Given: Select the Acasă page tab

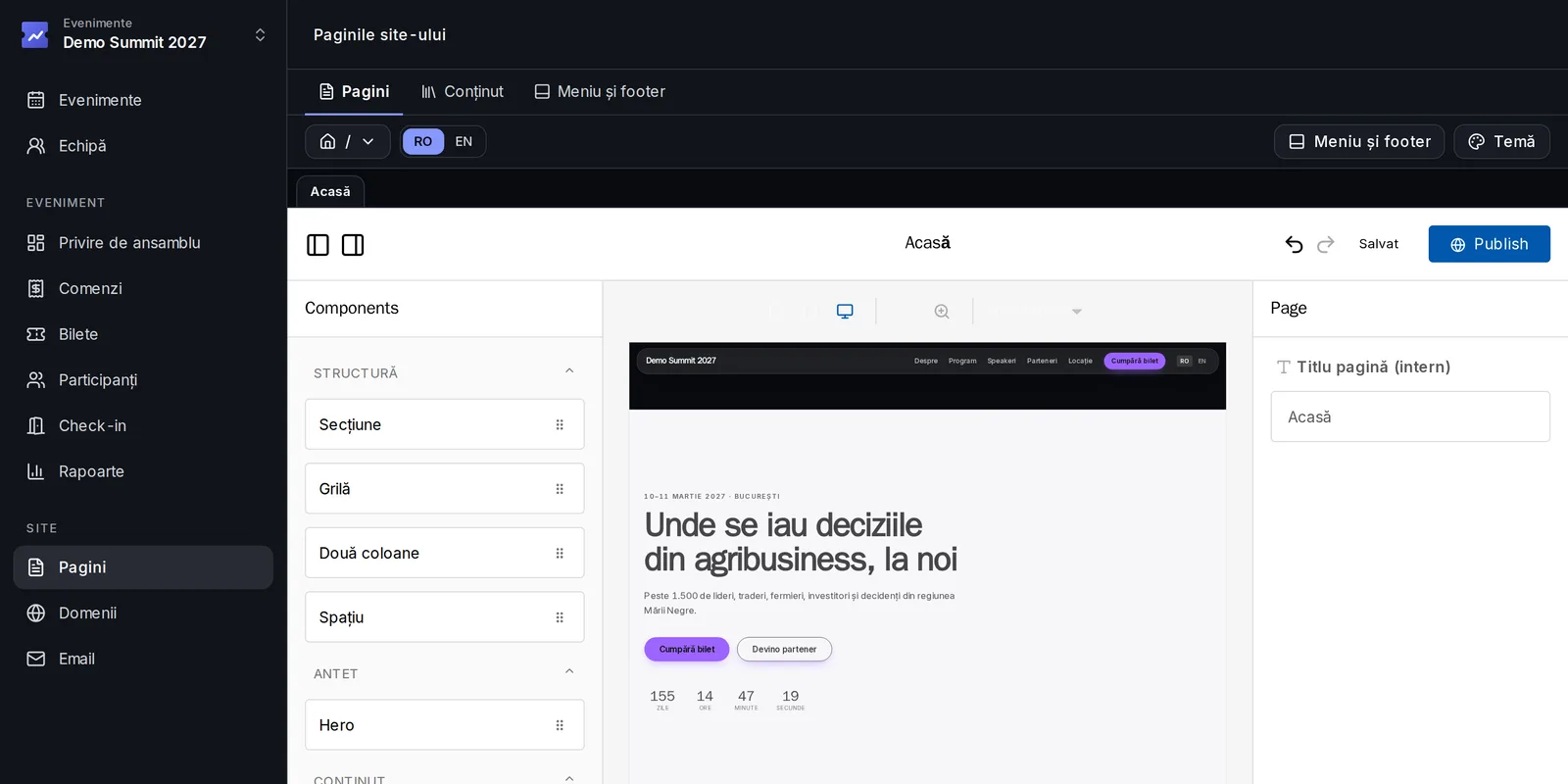Looking at the screenshot, I should coord(330,192).
